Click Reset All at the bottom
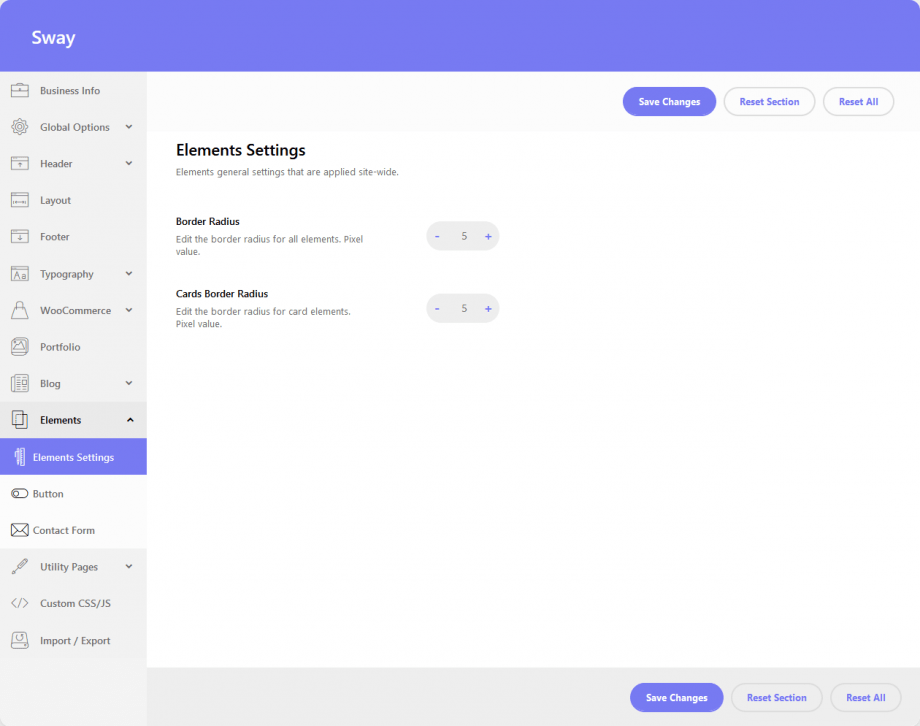920x726 pixels. tap(858, 101)
